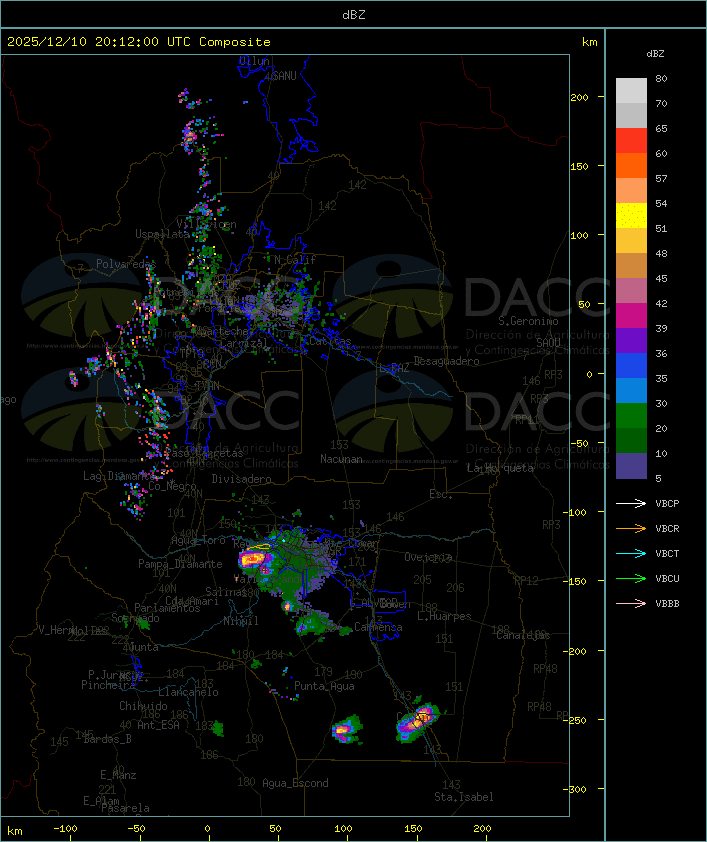
Task: Click the 200 tick on the vertical axis
Action: coord(579,97)
